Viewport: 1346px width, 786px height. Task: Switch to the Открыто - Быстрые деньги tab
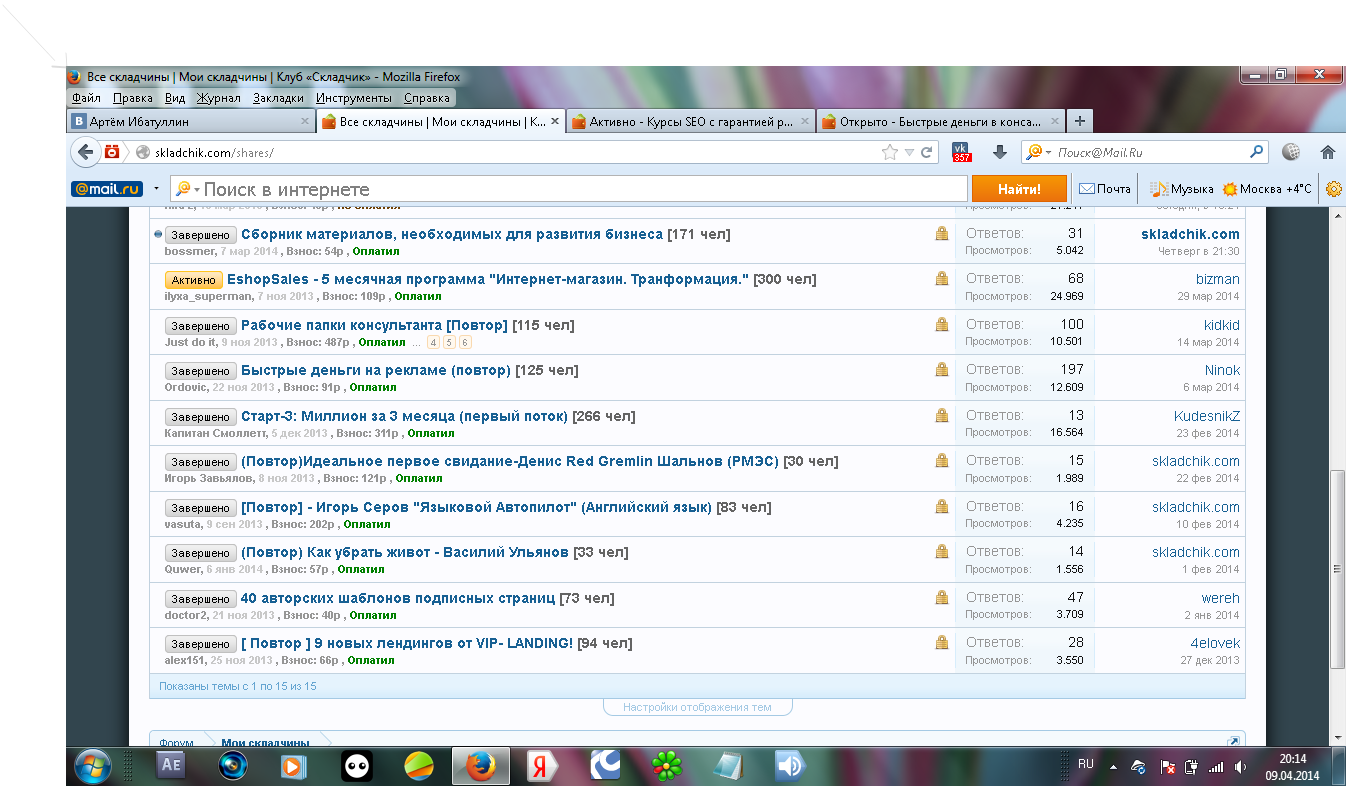point(940,121)
